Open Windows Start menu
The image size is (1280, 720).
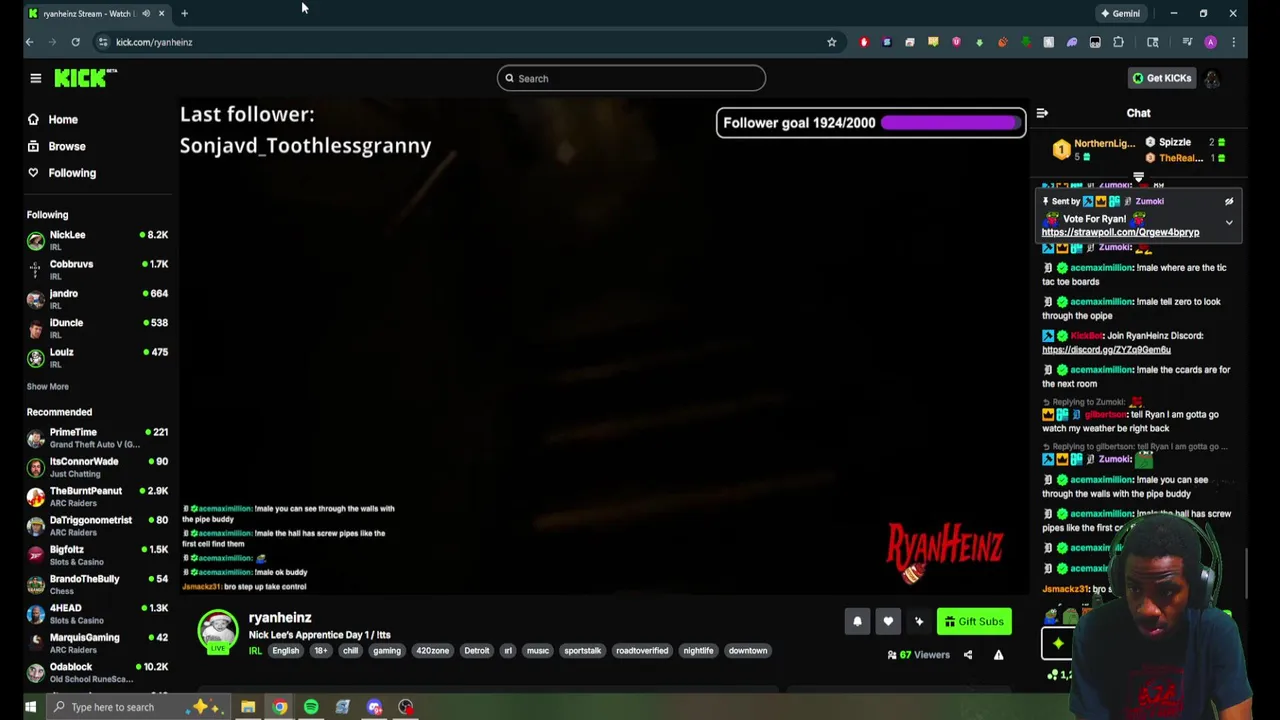pos(30,707)
